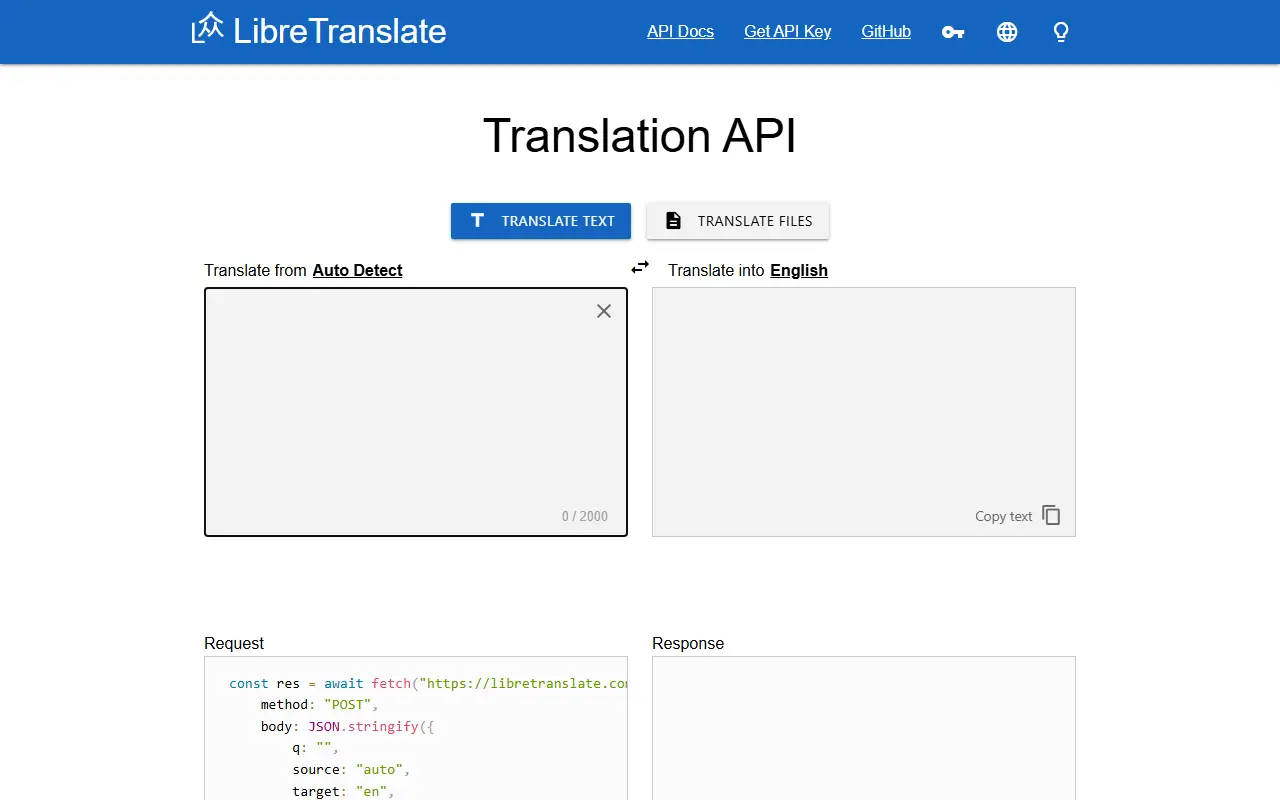Focus the source text input area
The image size is (1280, 800).
coord(416,412)
